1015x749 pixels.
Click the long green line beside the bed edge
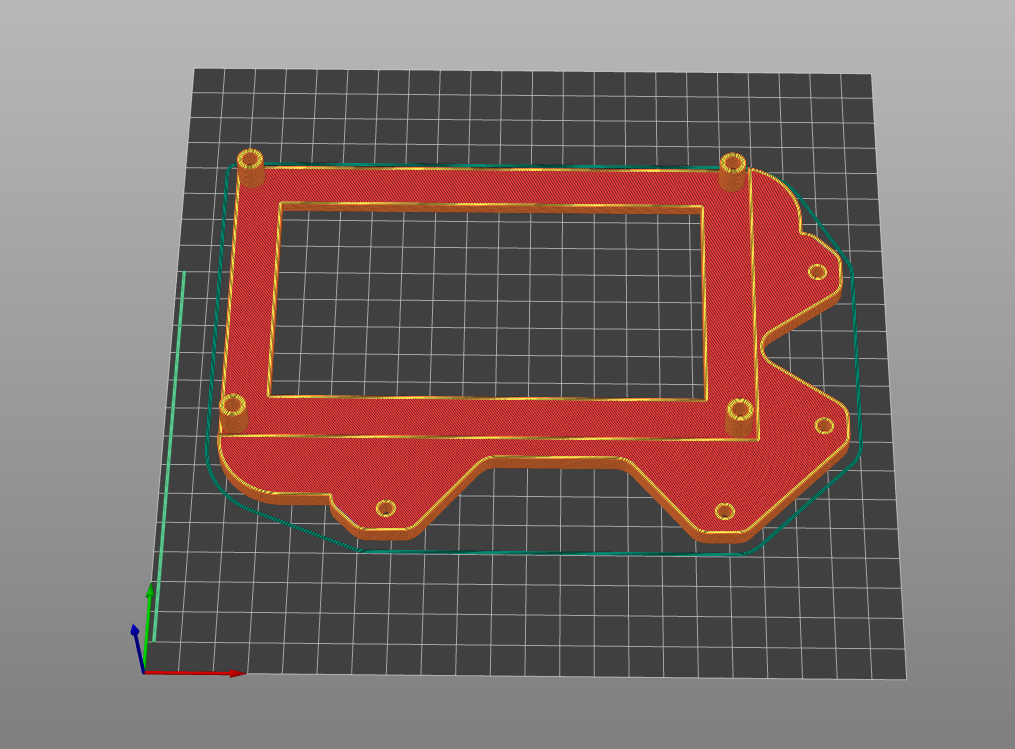click(170, 456)
